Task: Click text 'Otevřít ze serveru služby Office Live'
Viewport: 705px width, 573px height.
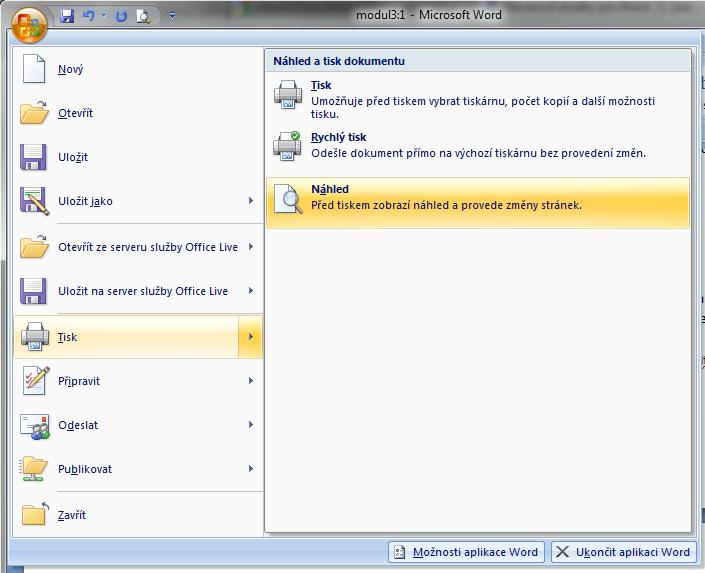Action: click(x=148, y=247)
